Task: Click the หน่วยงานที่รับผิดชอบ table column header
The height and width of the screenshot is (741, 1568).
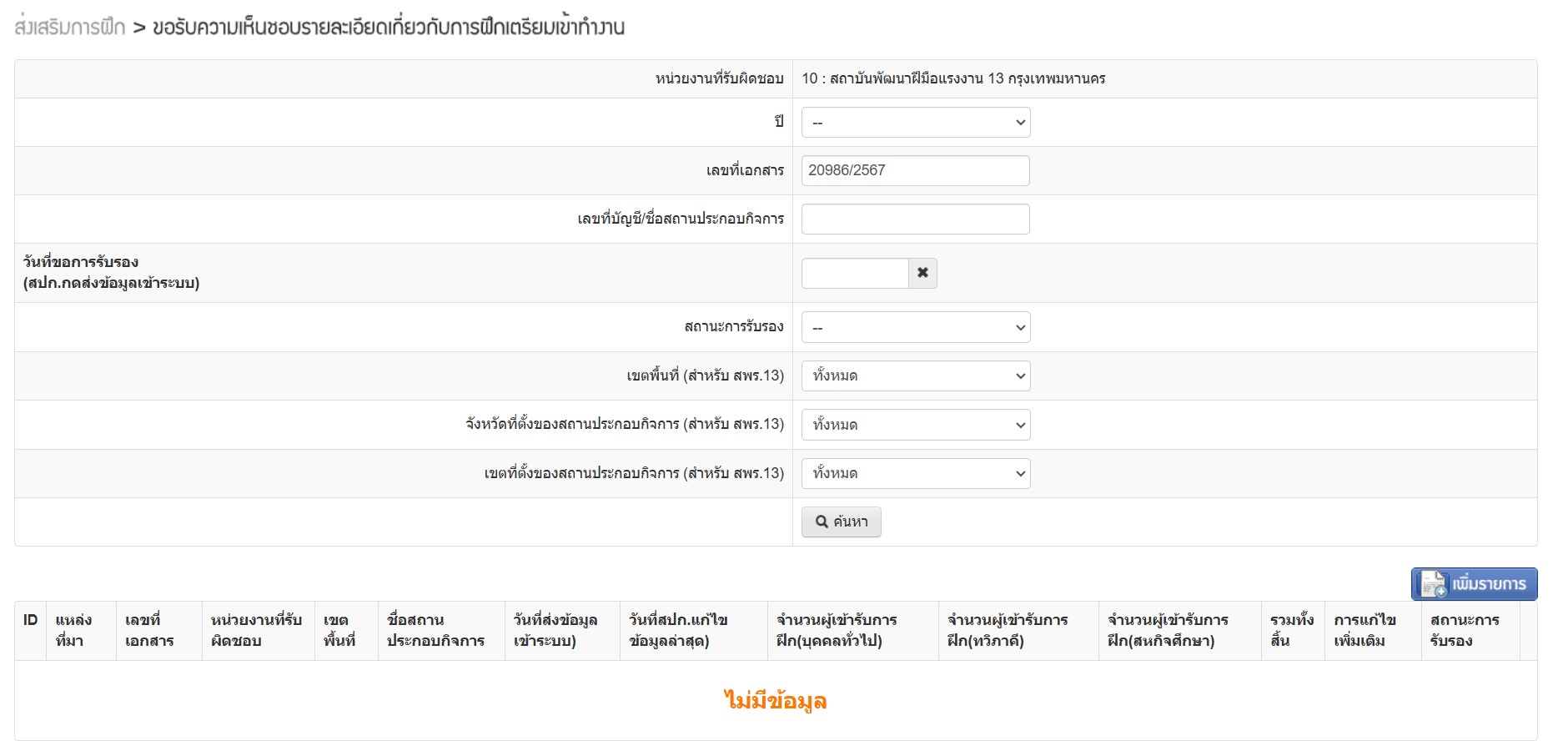Action: (256, 630)
